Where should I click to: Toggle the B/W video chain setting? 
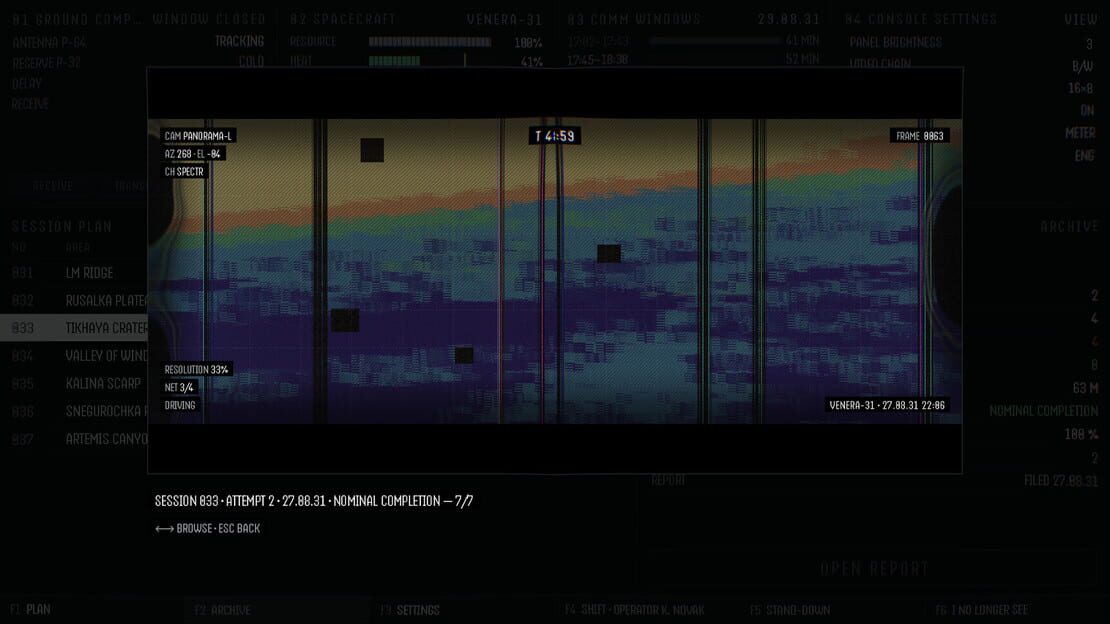point(1082,66)
